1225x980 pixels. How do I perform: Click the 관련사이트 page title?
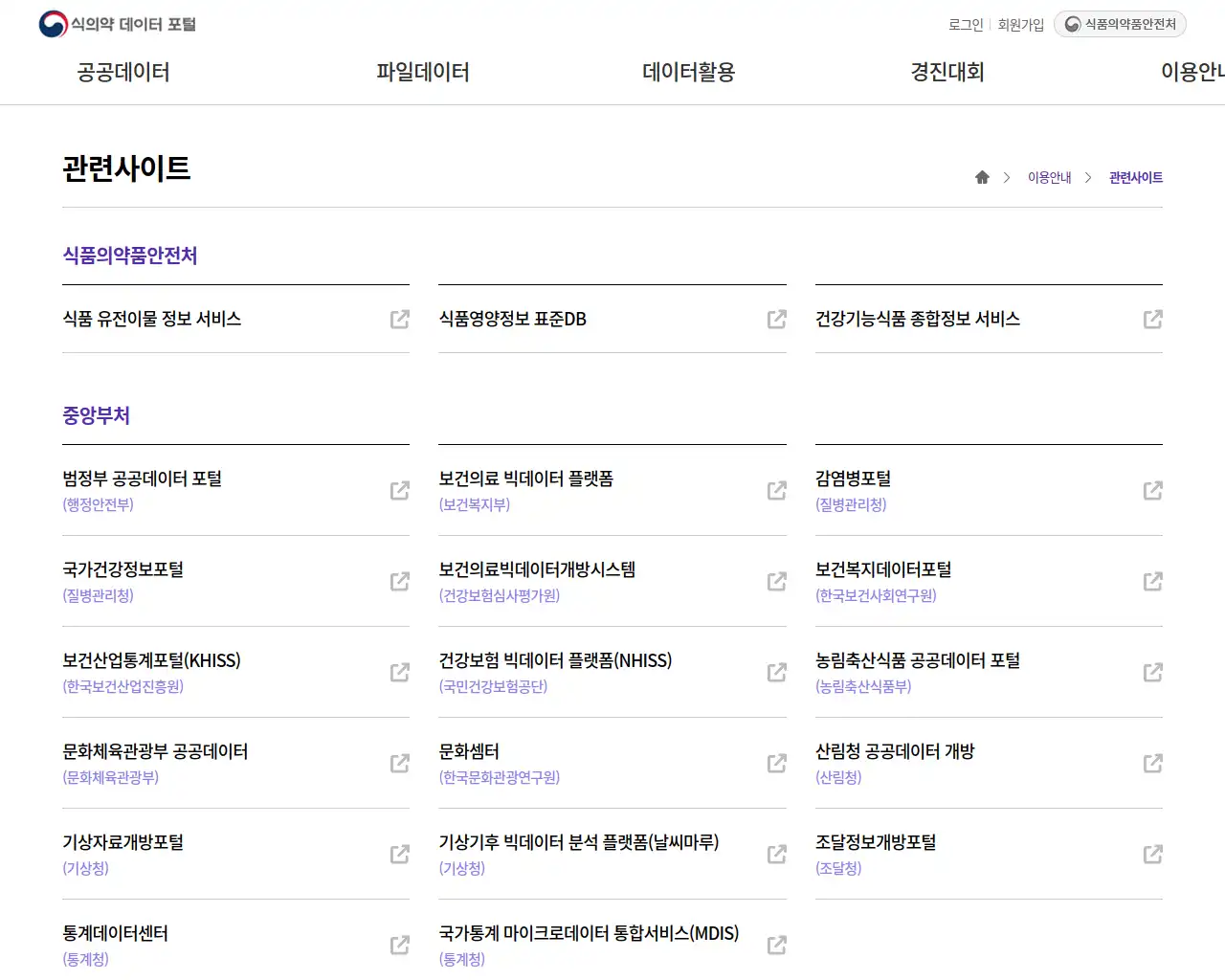click(126, 168)
